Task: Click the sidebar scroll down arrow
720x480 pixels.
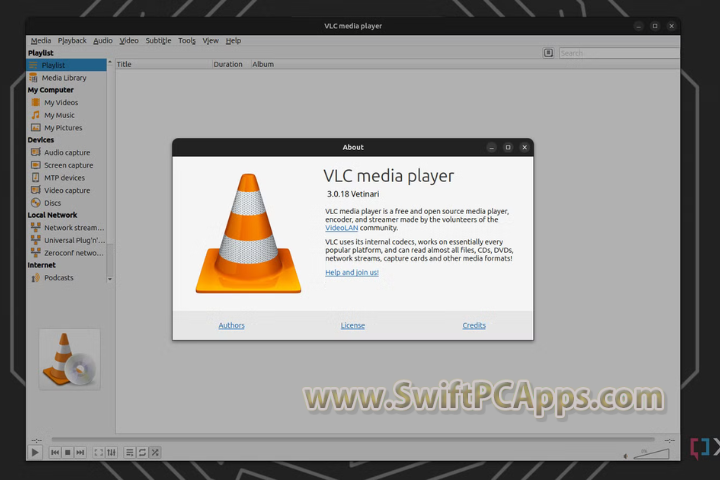Action: click(x=110, y=279)
